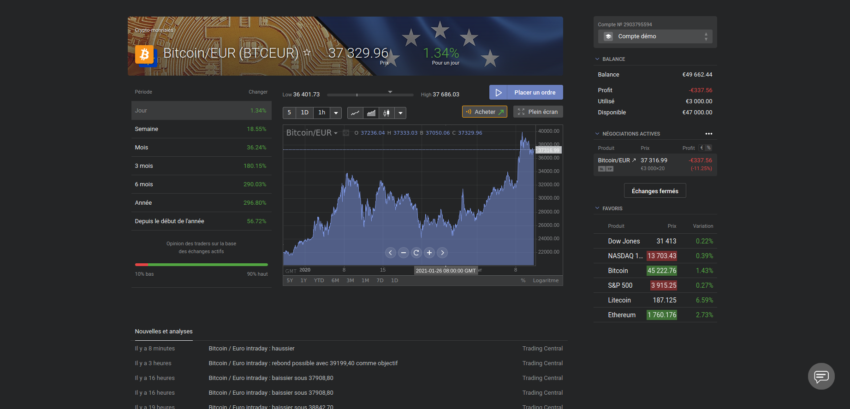The height and width of the screenshot is (409, 850).
Task: Toggle percent scale on chart
Action: click(x=523, y=280)
